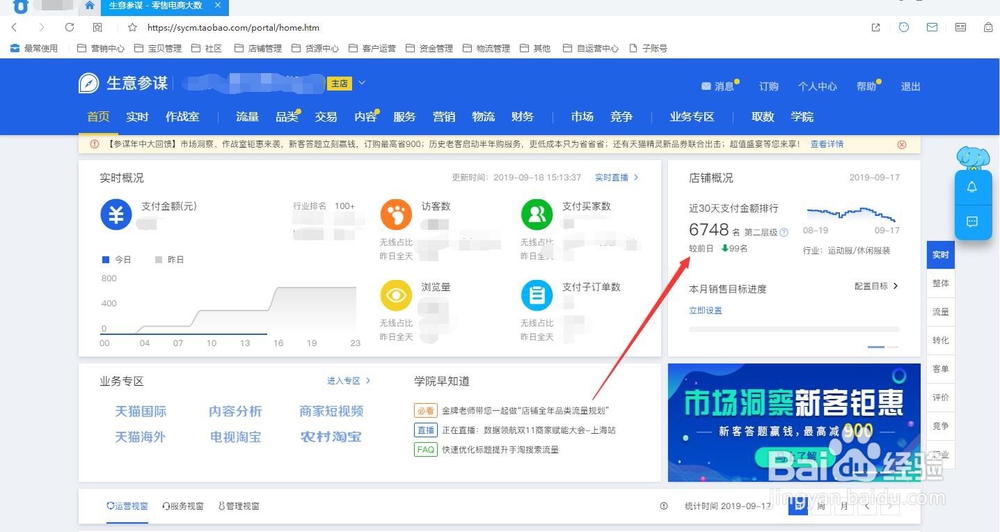Open the 店铺管理 bookmark folder
This screenshot has height=532, width=1000.
click(x=258, y=48)
